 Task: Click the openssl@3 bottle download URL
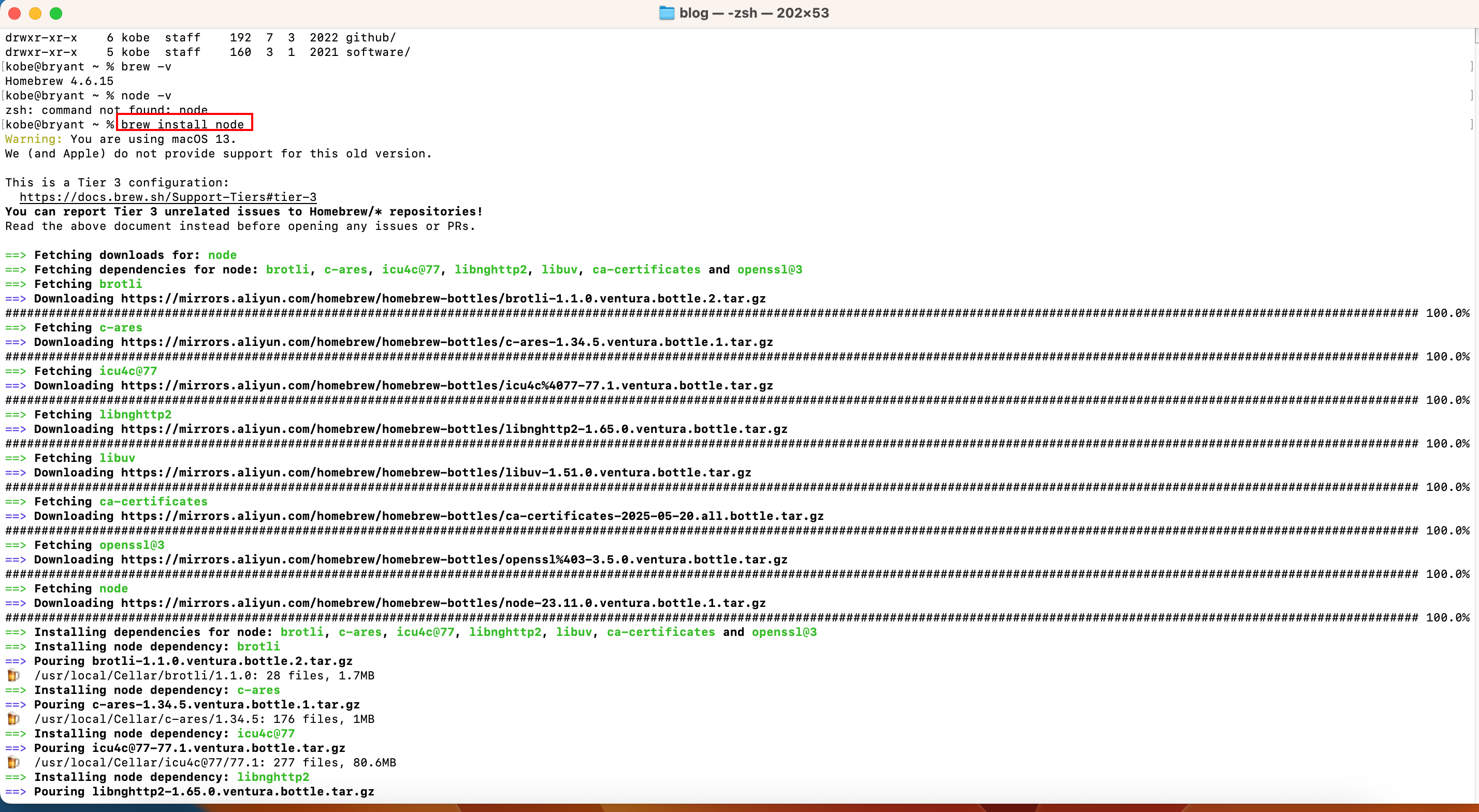(454, 559)
